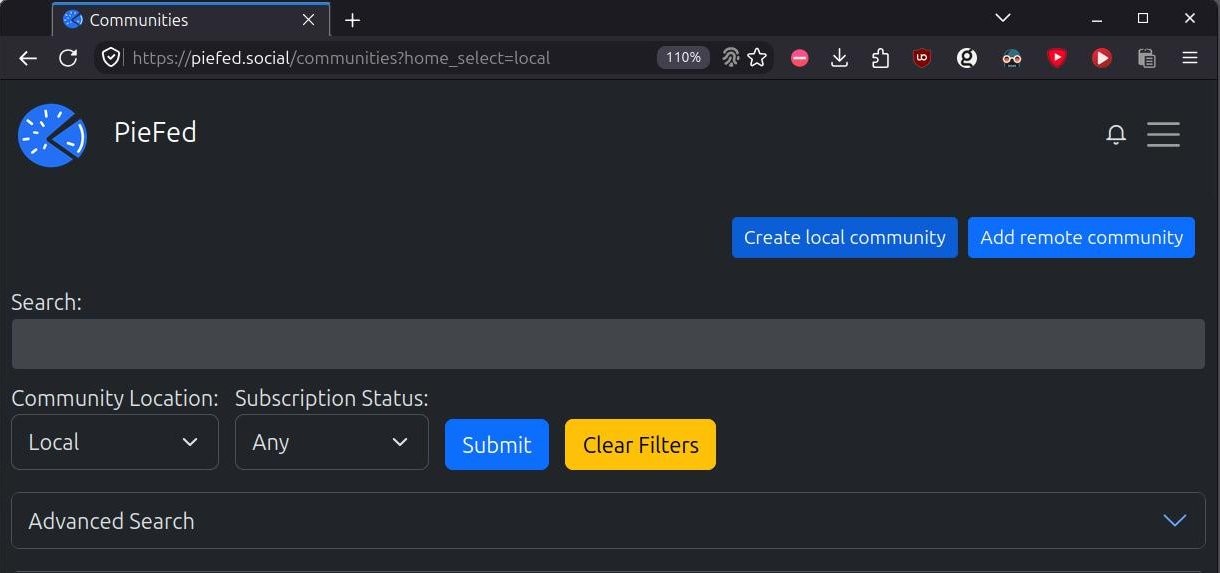The image size is (1220, 573).
Task: Open a new browser tab
Action: [x=352, y=20]
